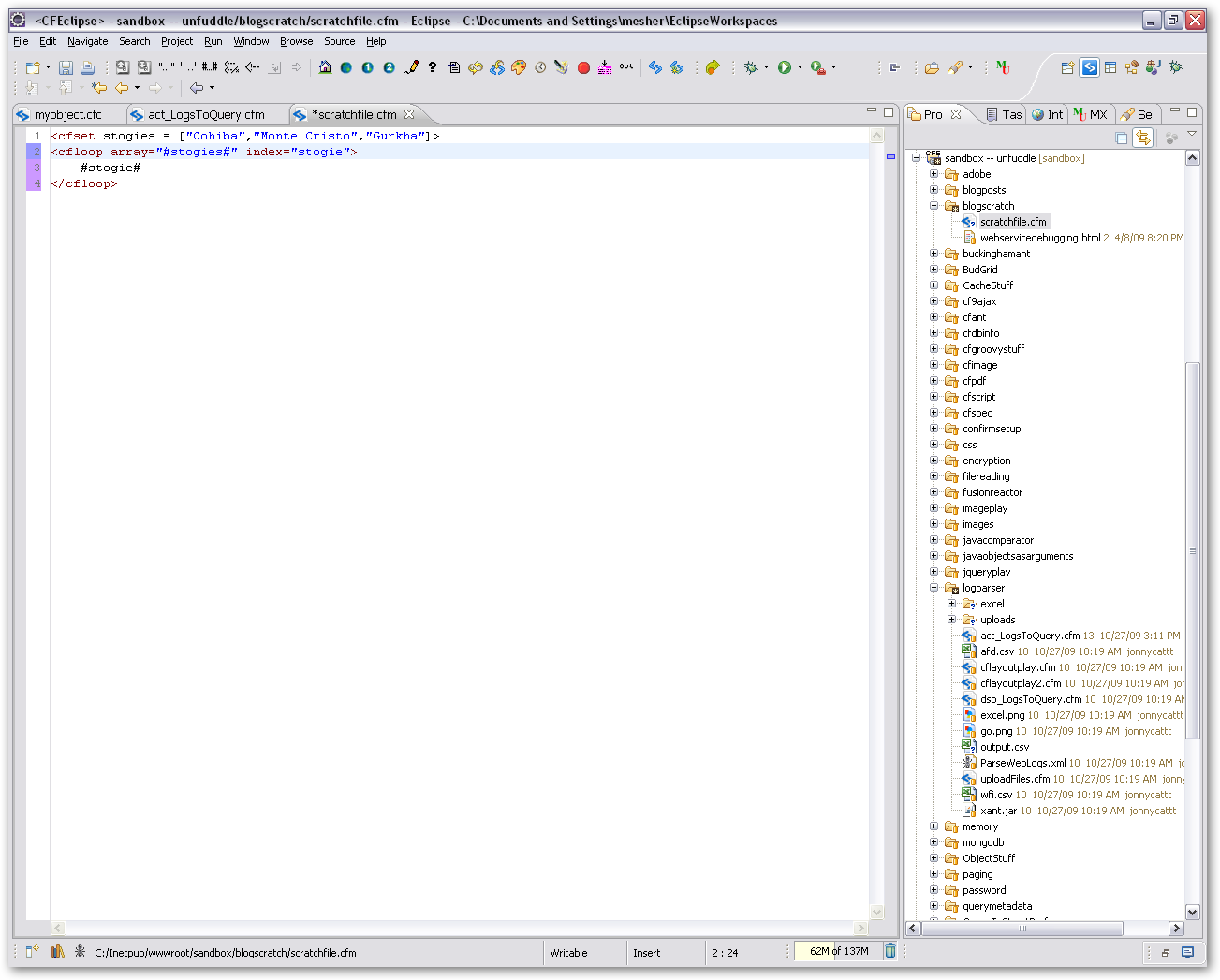This screenshot has width=1220, height=980.
Task: Open the External Tools dropdown arrow
Action: 833,67
